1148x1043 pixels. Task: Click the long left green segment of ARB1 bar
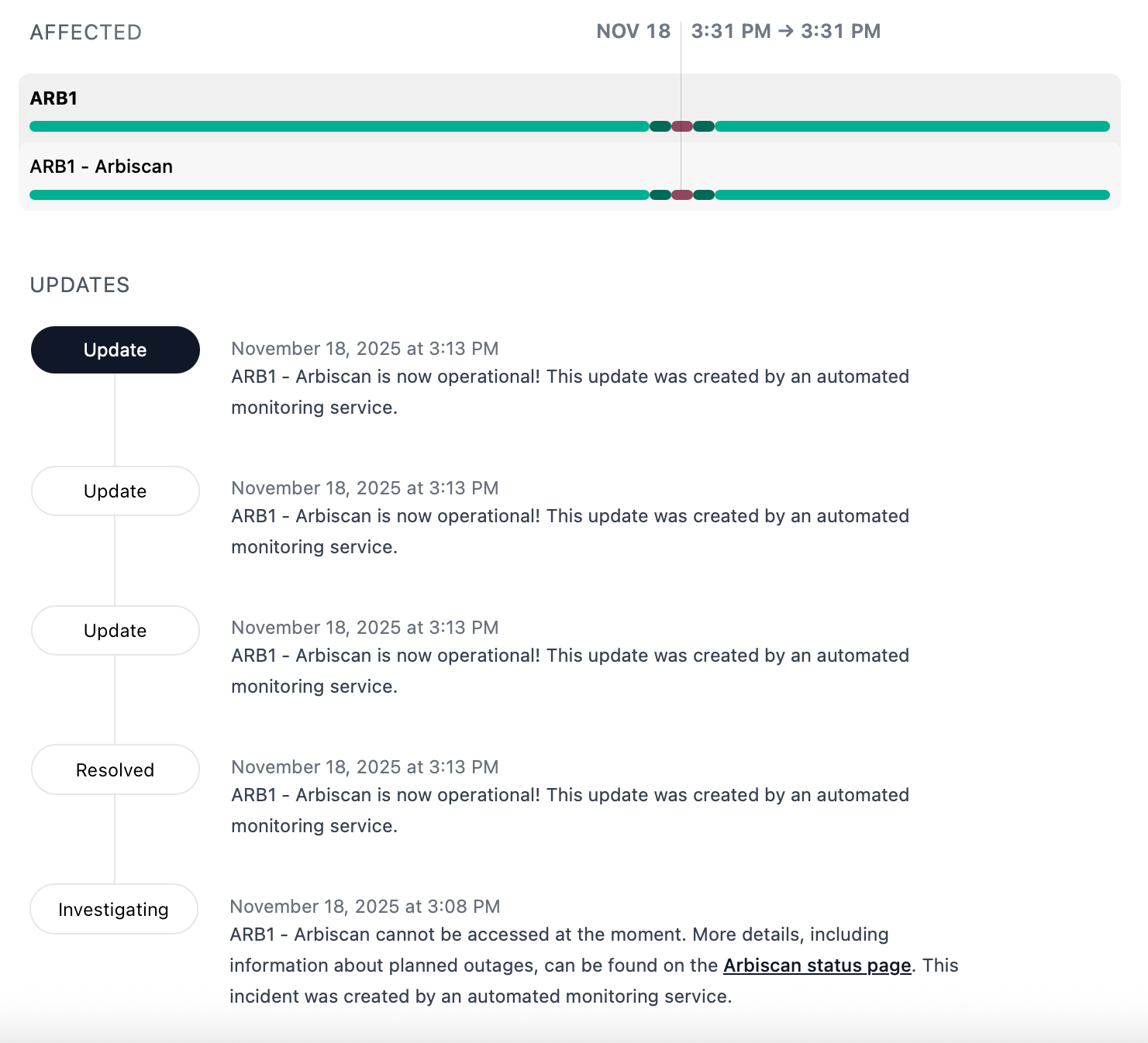[339, 126]
